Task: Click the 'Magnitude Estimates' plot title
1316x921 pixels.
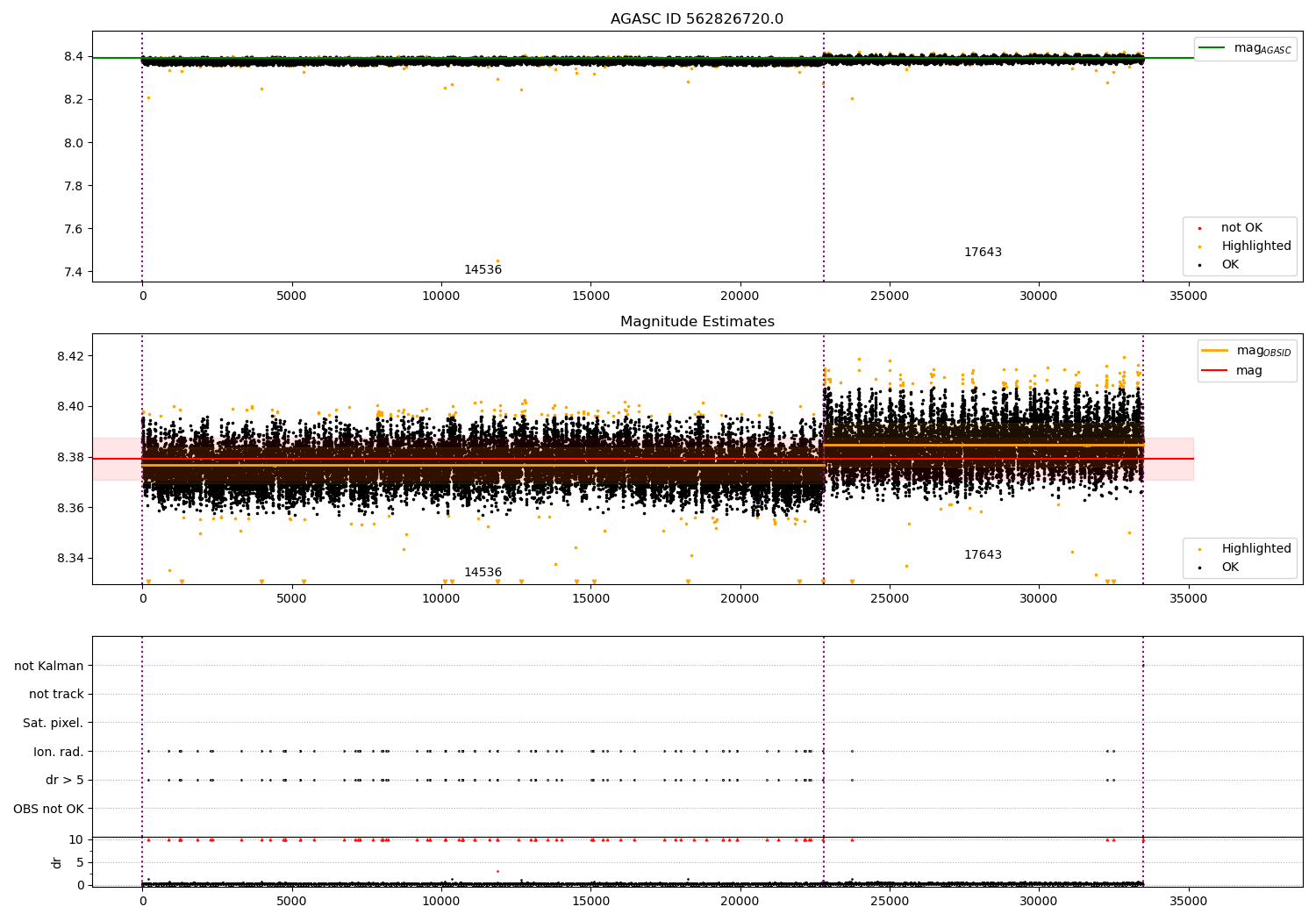Action: 697,322
